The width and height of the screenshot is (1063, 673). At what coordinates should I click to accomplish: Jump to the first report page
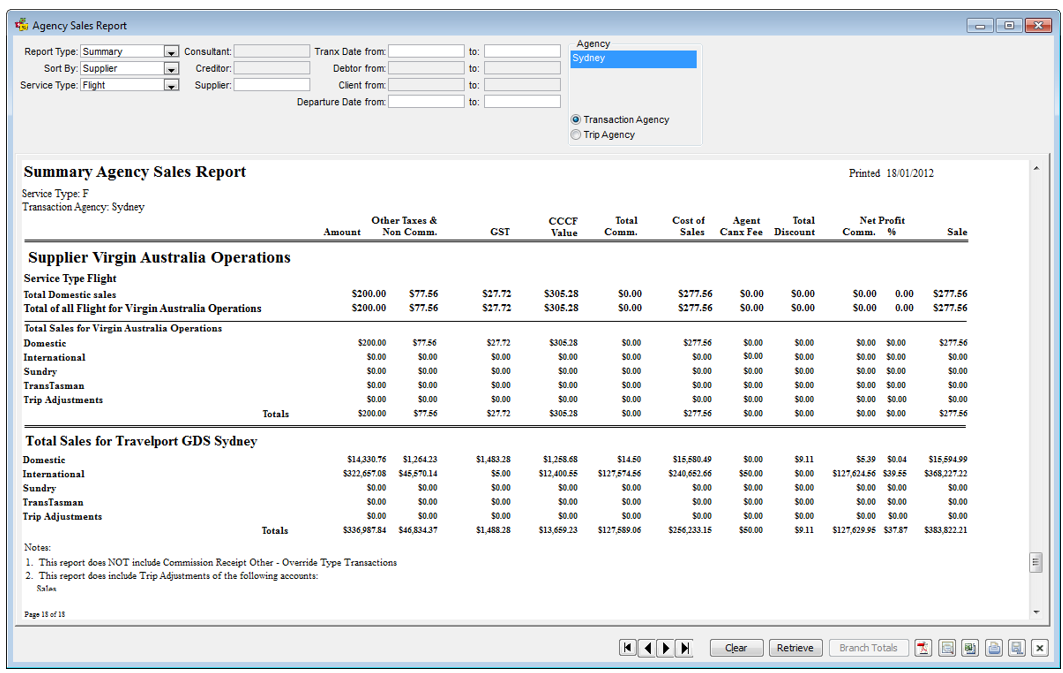628,647
